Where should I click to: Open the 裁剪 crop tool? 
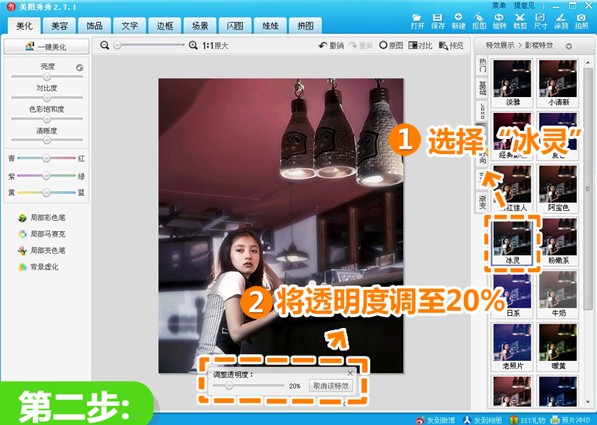pos(520,22)
